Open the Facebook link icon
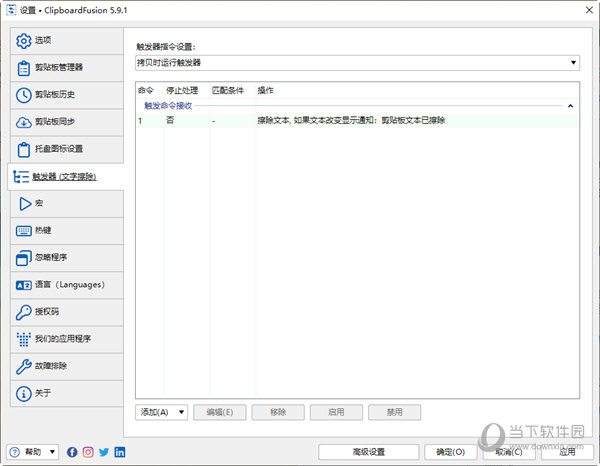The width and height of the screenshot is (600, 466). pyautogui.click(x=72, y=452)
